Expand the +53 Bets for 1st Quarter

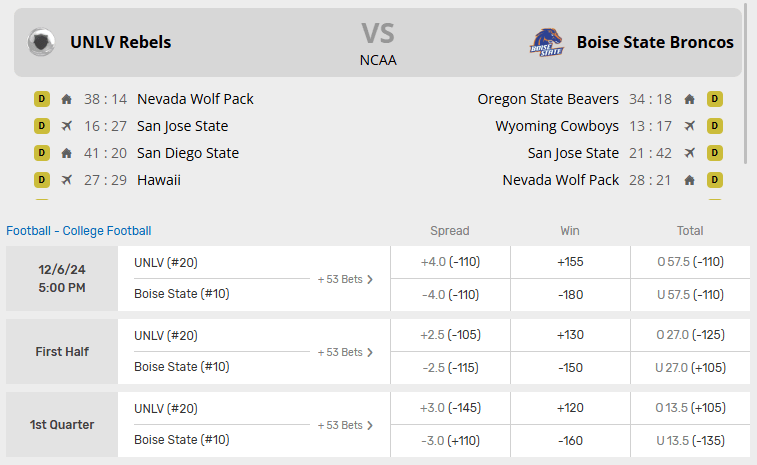click(x=345, y=425)
